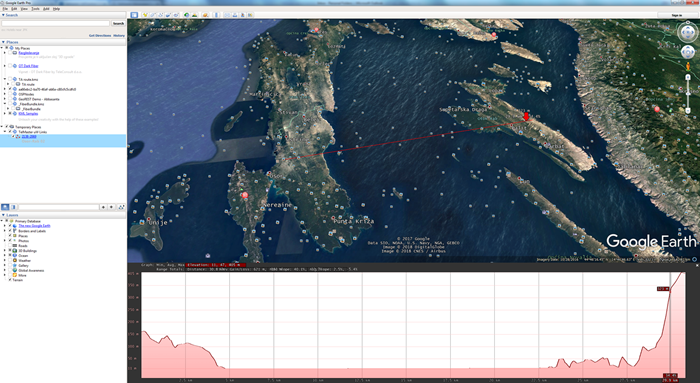This screenshot has width=700, height=383.
Task: Select the Add Path tool
Action: point(161,15)
